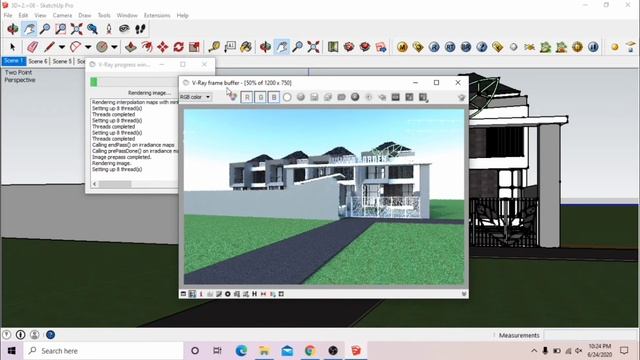Select "Image prepass completed." log line
Screen dimensions: 640x360
(122, 157)
